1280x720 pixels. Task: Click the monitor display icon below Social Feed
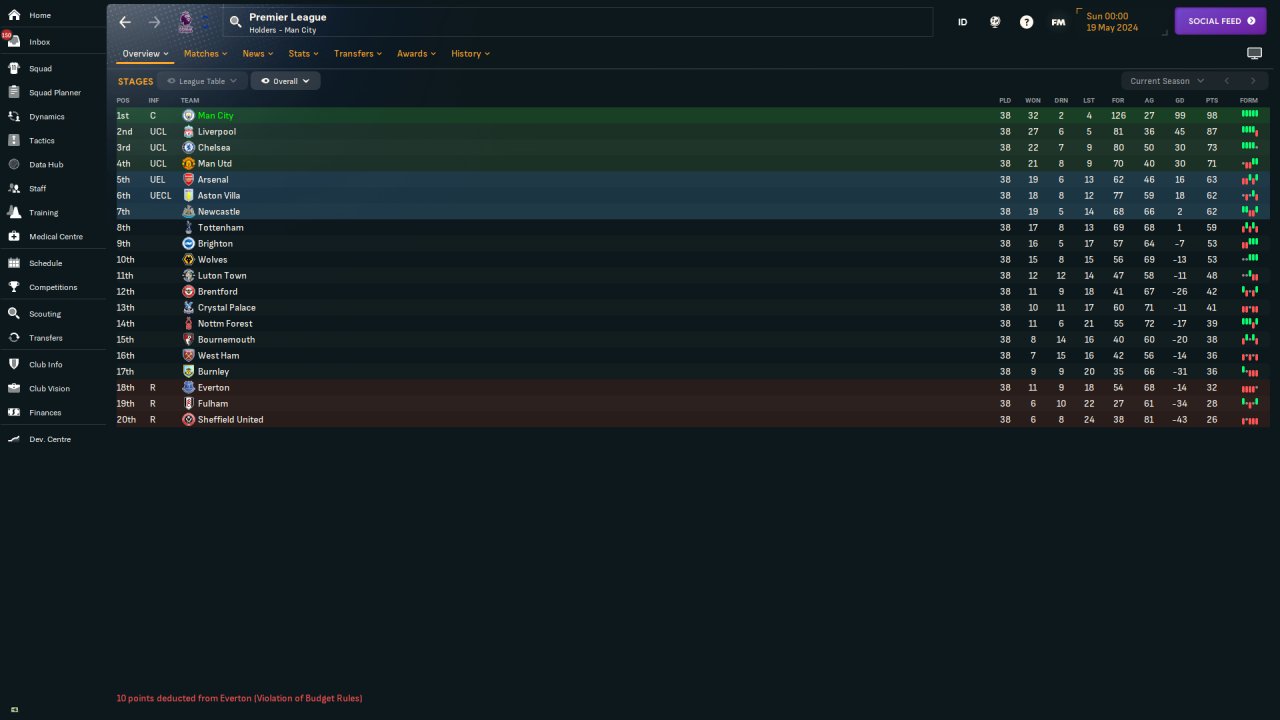(1254, 53)
